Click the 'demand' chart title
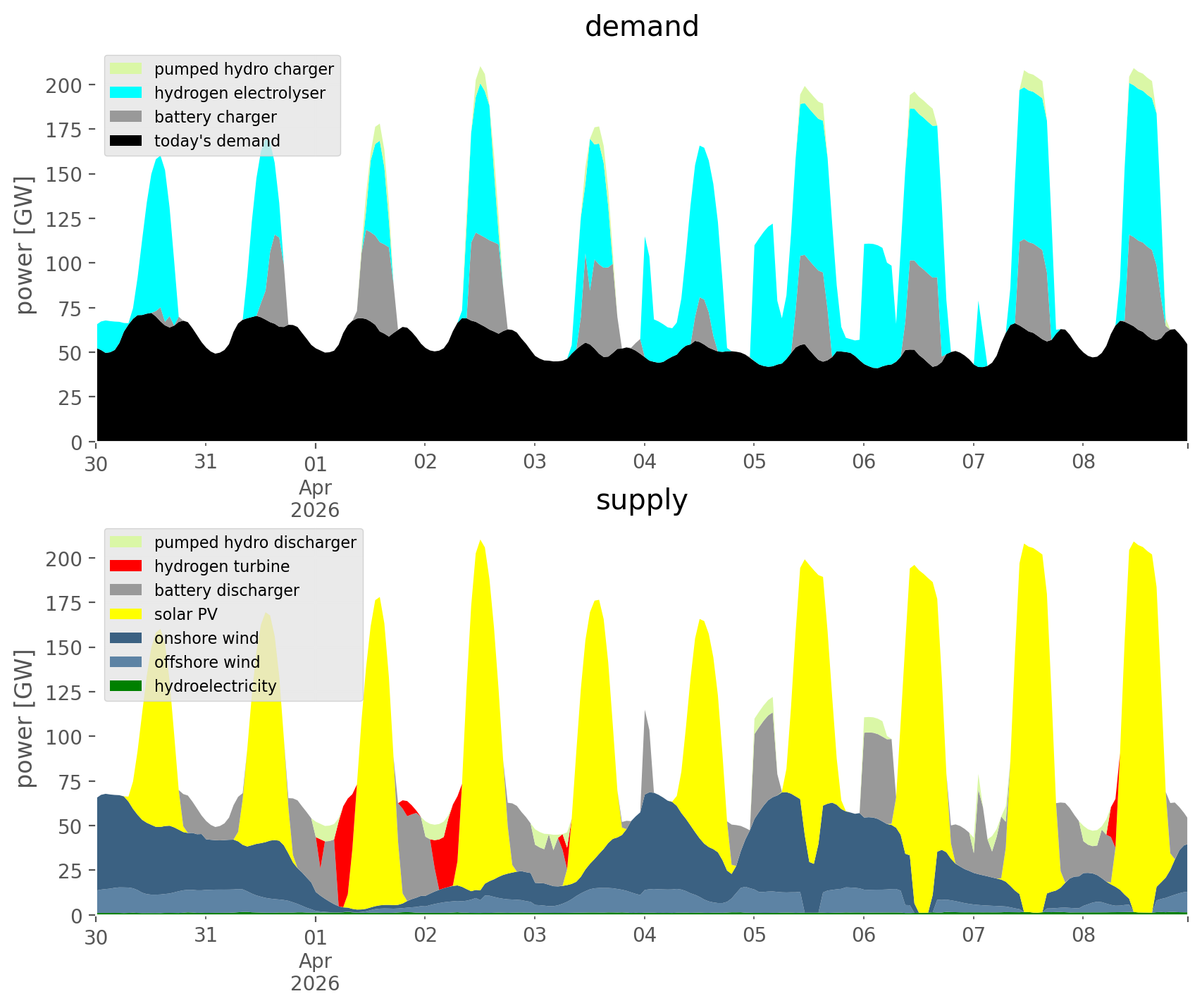Viewport: 1202px width, 1008px height. (x=641, y=27)
